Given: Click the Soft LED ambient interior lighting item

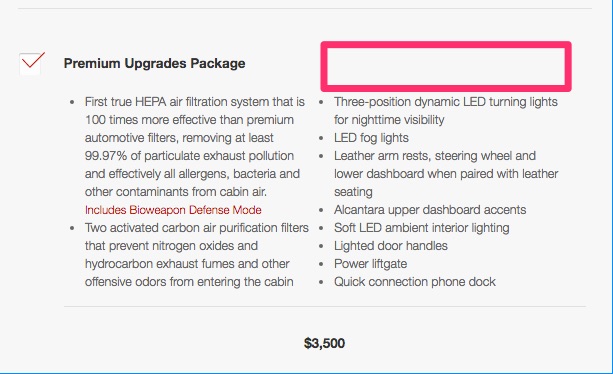Looking at the screenshot, I should pyautogui.click(x=421, y=227).
